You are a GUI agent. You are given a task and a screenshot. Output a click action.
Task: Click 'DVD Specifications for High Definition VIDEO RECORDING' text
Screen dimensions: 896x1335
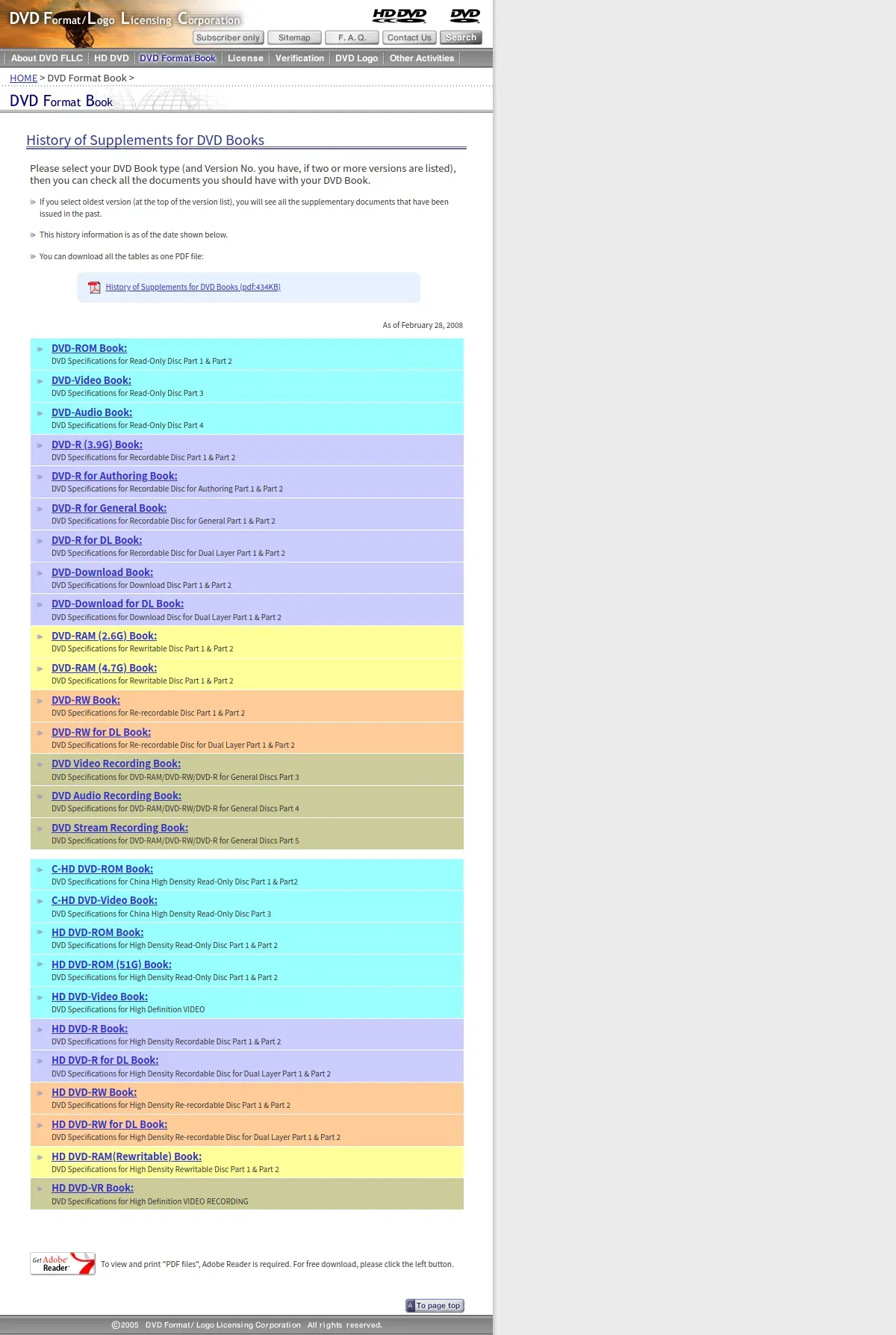[x=149, y=1201]
